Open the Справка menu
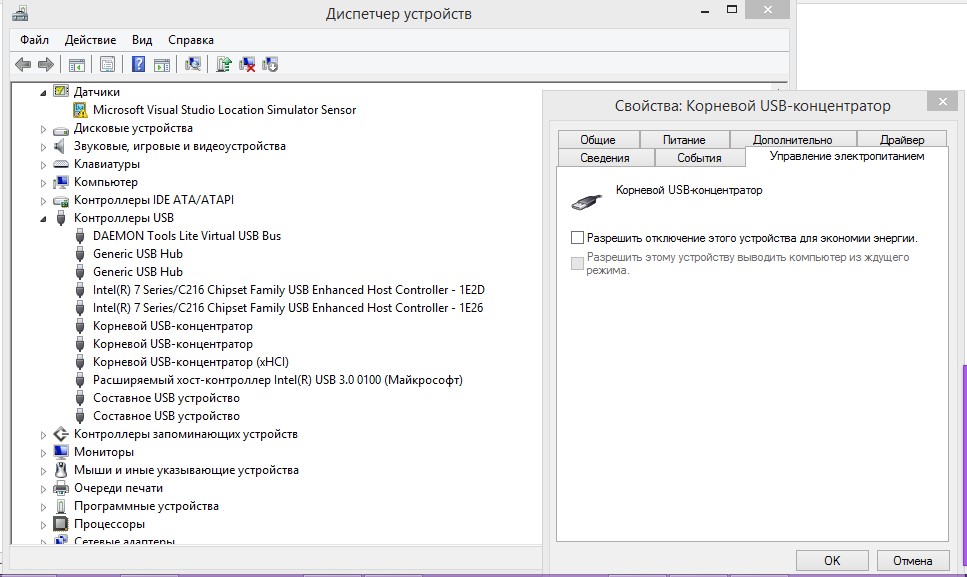This screenshot has height=577, width=967. coord(191,40)
